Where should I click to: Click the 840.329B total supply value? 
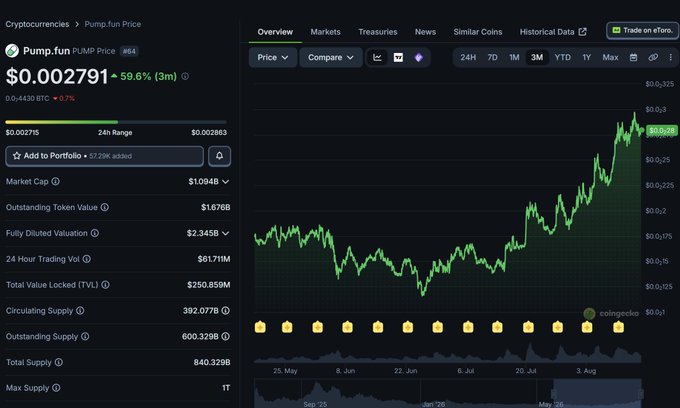coord(212,362)
